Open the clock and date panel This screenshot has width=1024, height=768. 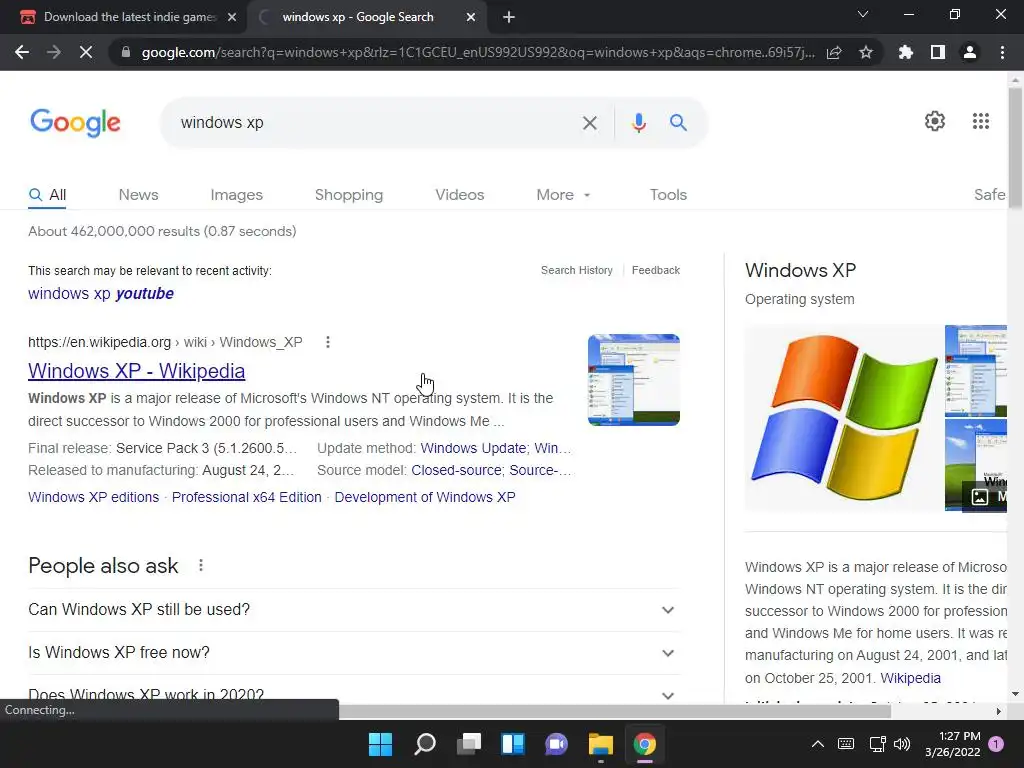click(x=953, y=744)
